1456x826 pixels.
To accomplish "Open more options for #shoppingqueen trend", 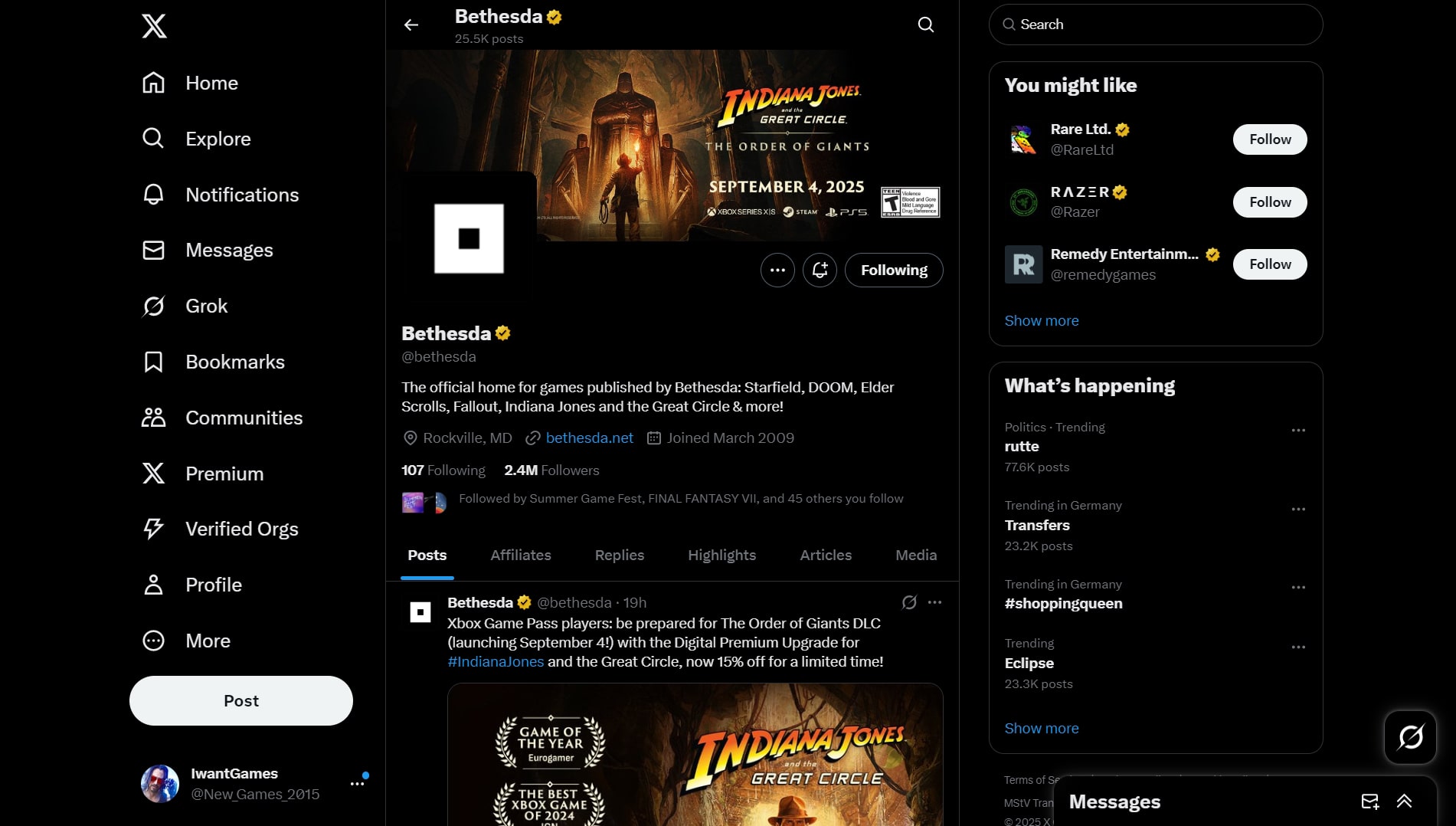I will click(x=1298, y=588).
